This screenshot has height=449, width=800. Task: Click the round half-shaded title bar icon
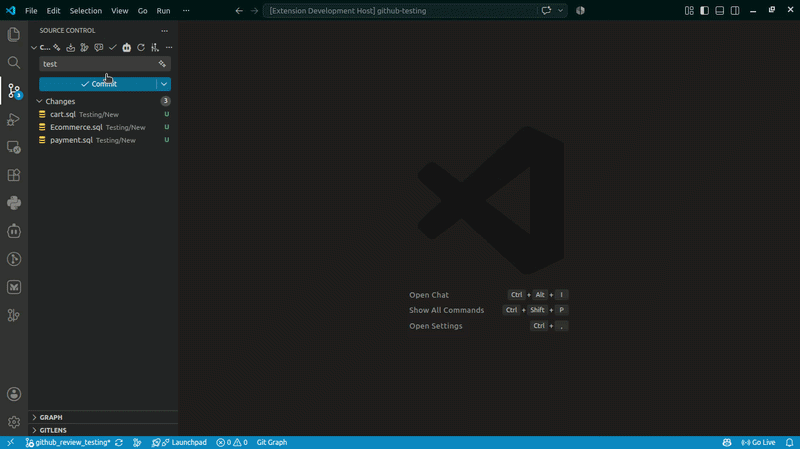[580, 10]
